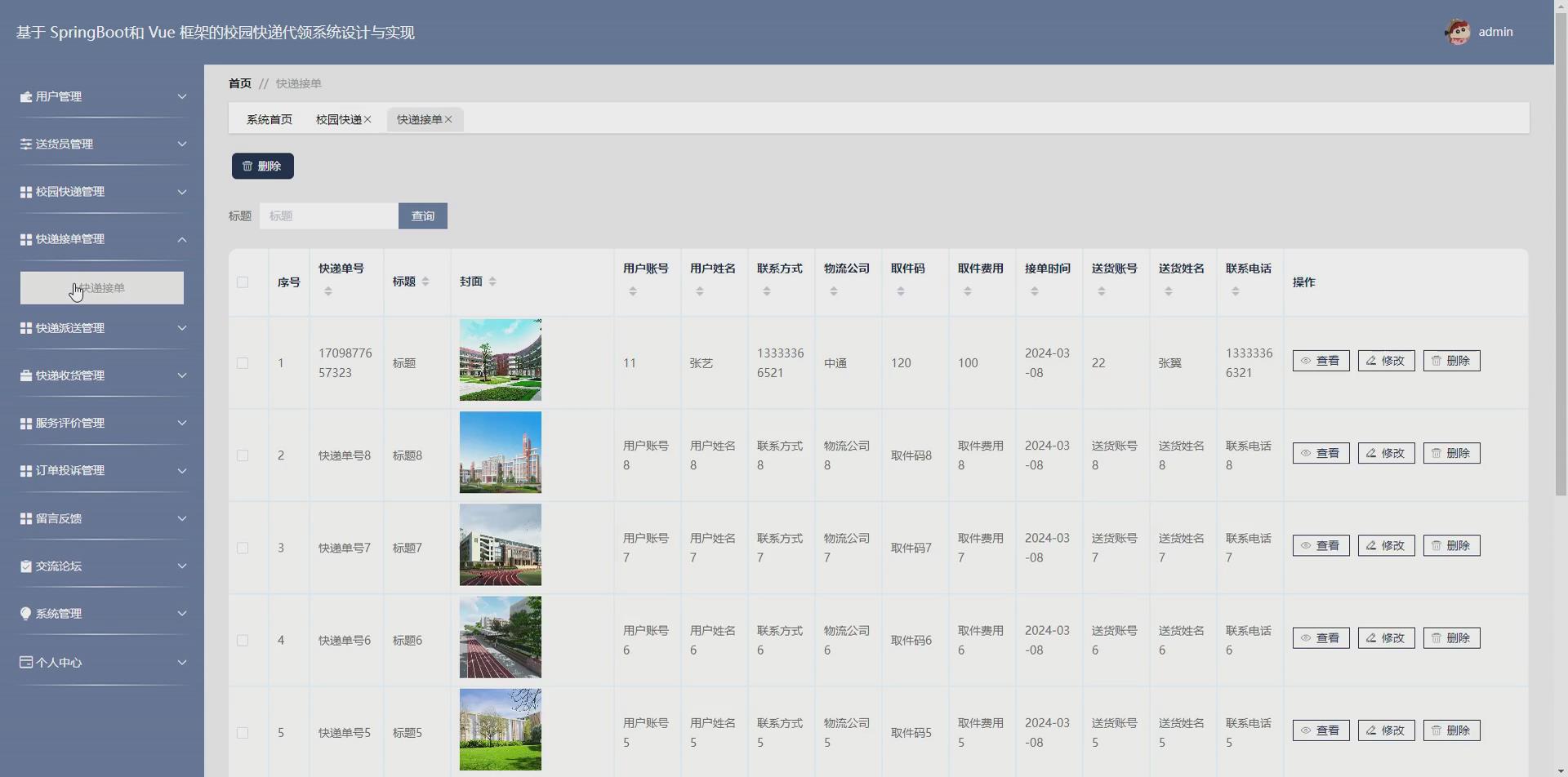Expand the 快递收货管理 menu chevron
Image resolution: width=1568 pixels, height=777 pixels.
pos(182,375)
